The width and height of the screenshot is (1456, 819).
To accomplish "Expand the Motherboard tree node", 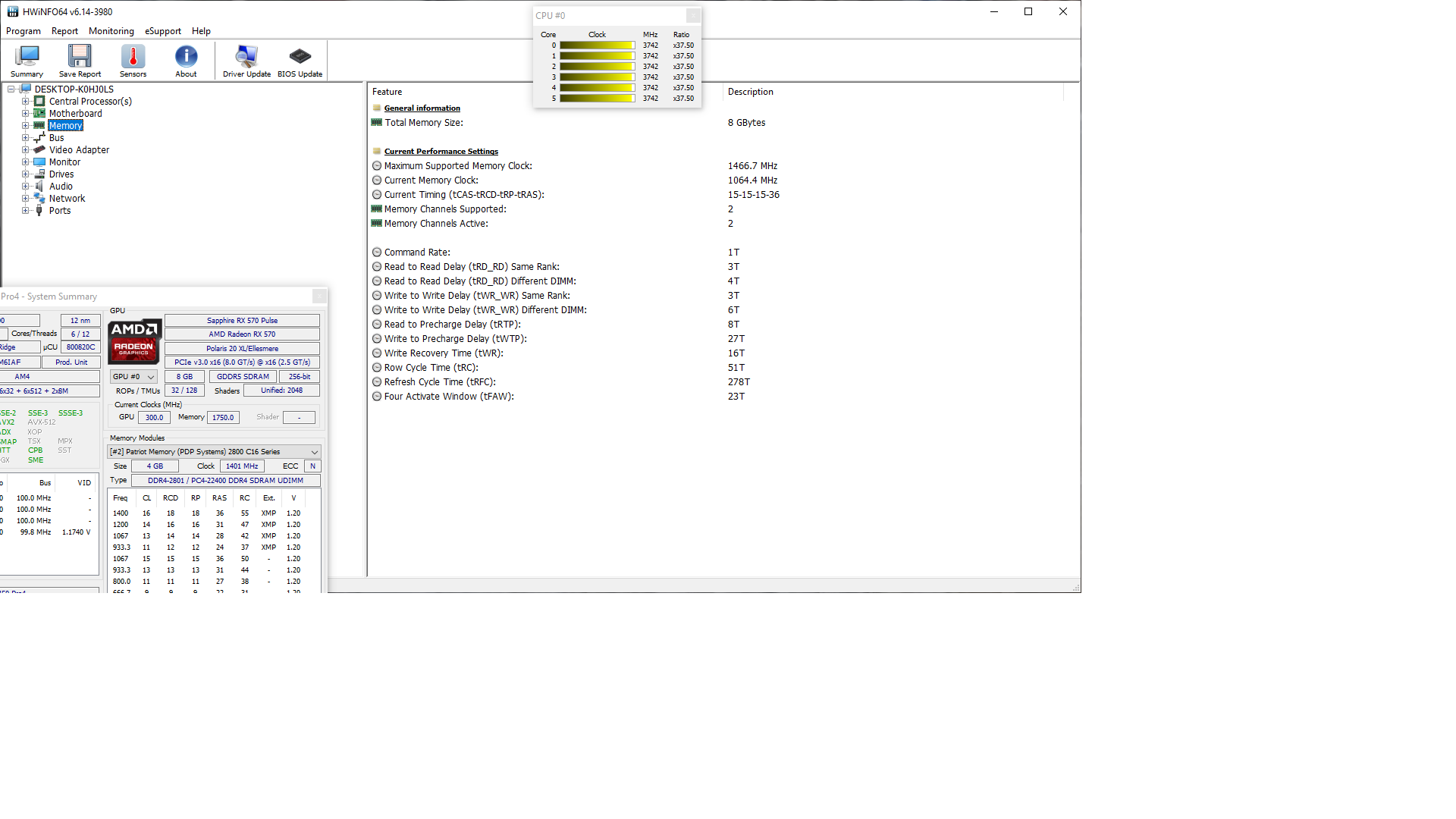I will 25,114.
